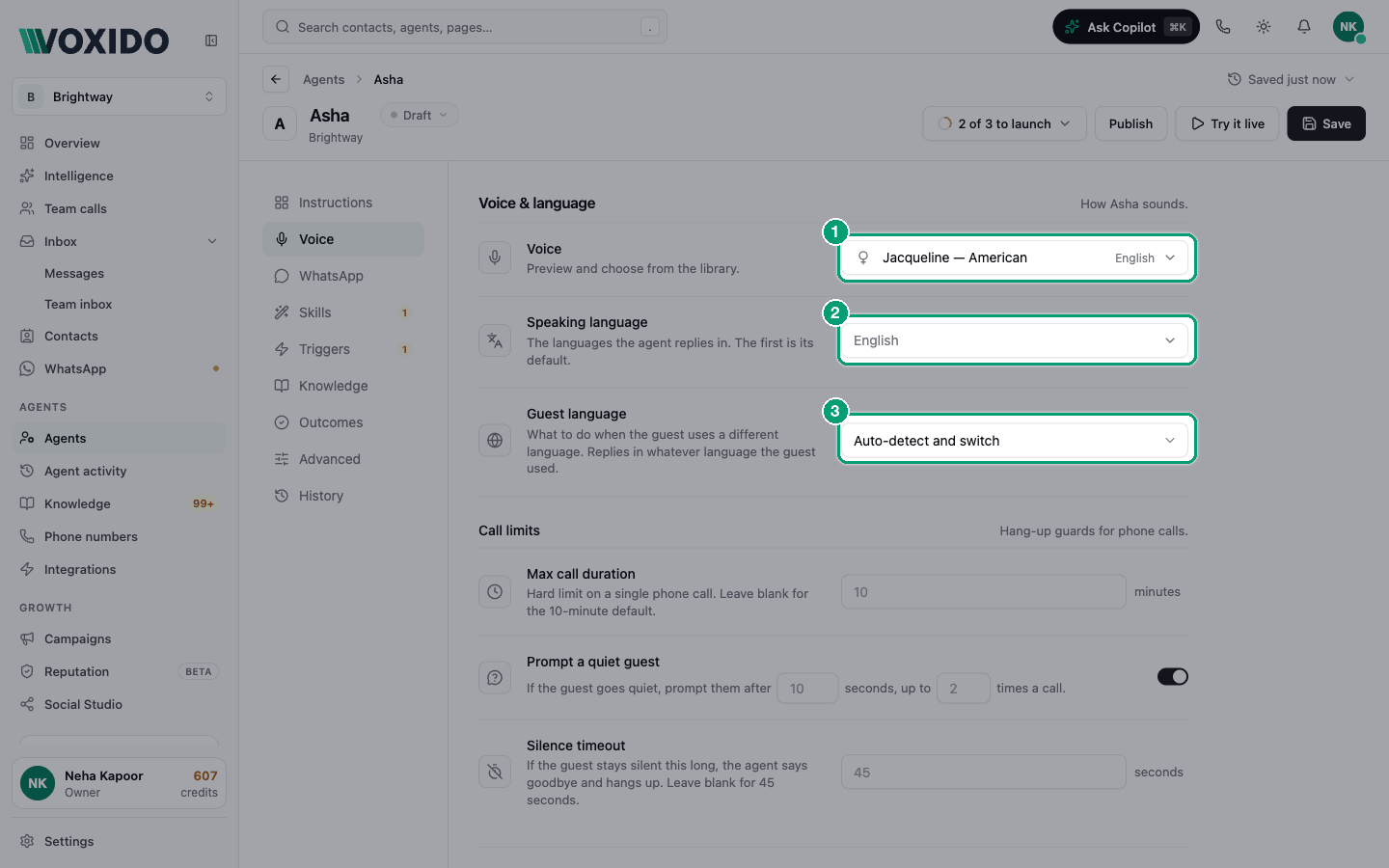Open the Skills tab
Screen dimensions: 1389x868
(x=343, y=312)
